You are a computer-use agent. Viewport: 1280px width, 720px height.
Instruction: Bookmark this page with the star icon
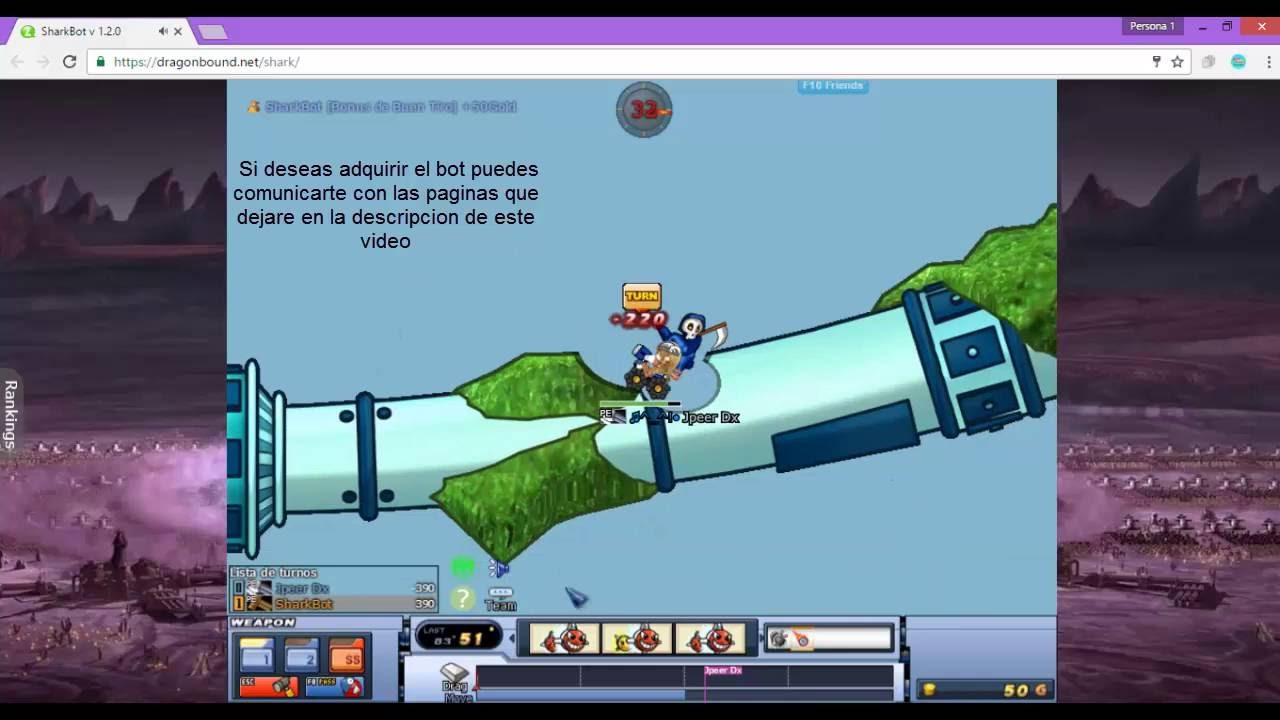tap(1177, 62)
